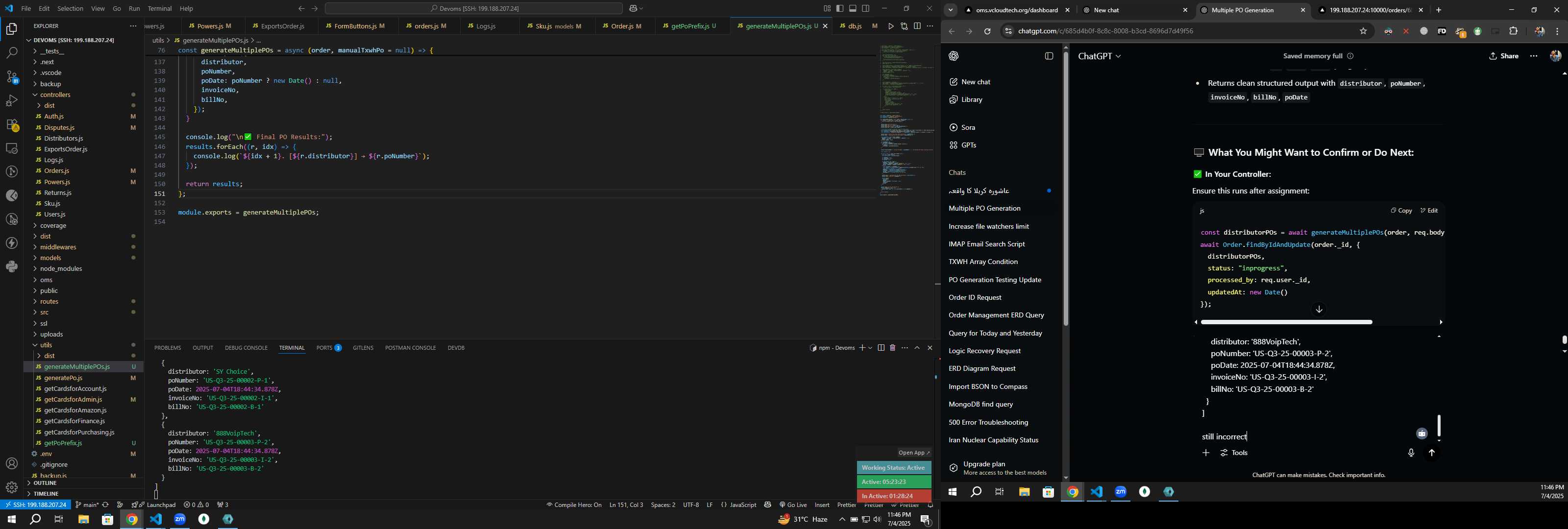The image size is (1568, 529).
Task: Add attachment with plus icon in ChatGPT composer
Action: click(1206, 453)
